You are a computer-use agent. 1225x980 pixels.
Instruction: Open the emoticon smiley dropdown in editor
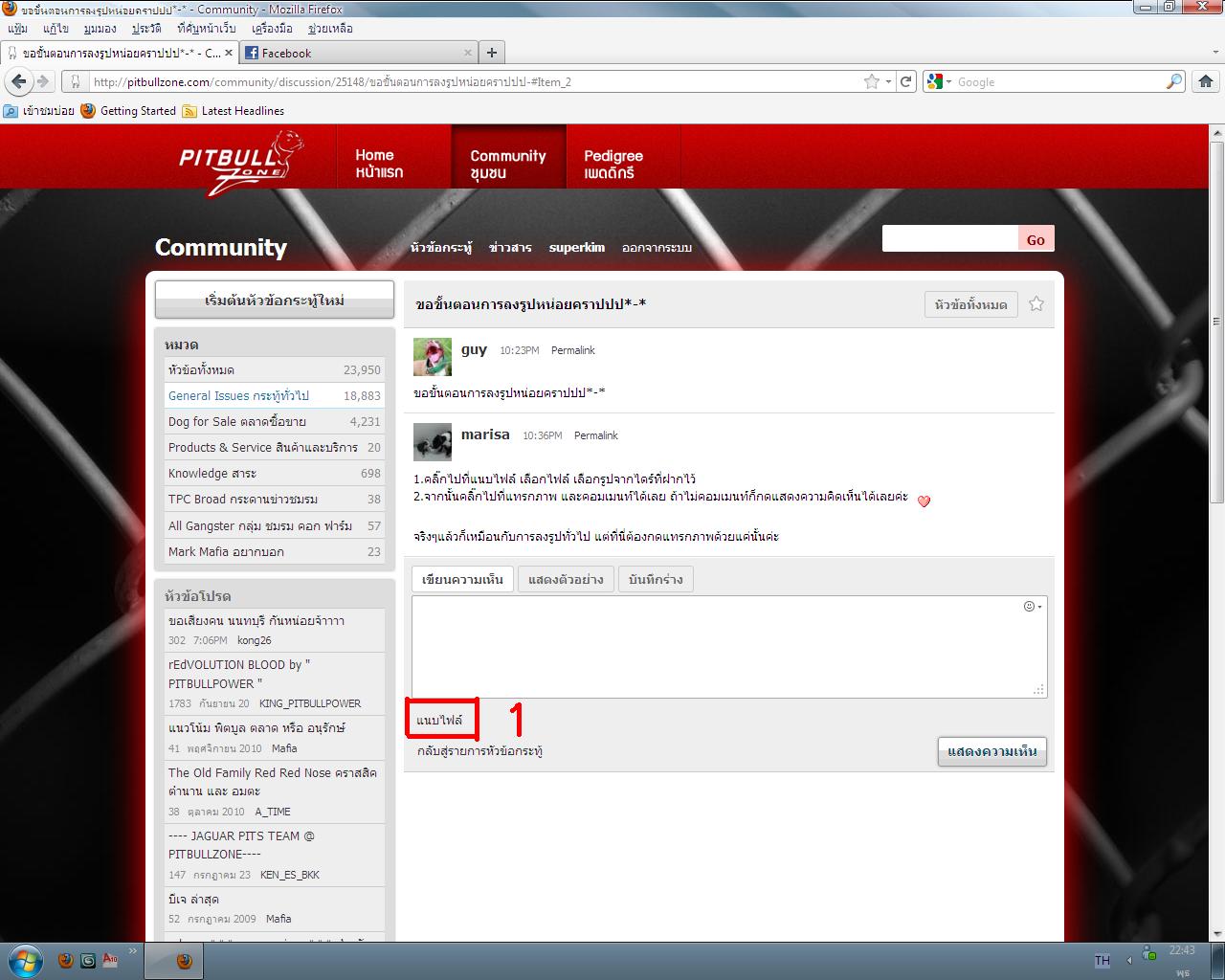1032,606
